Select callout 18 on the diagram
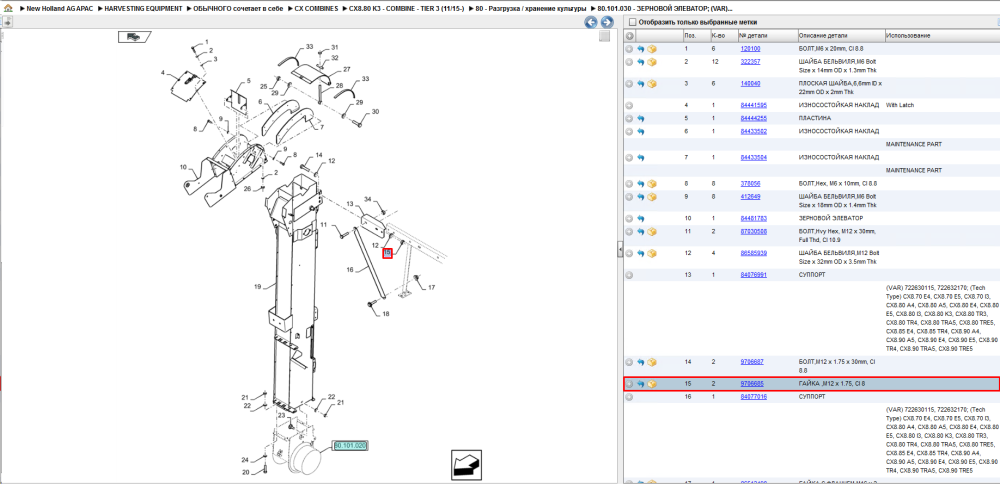 (x=386, y=314)
